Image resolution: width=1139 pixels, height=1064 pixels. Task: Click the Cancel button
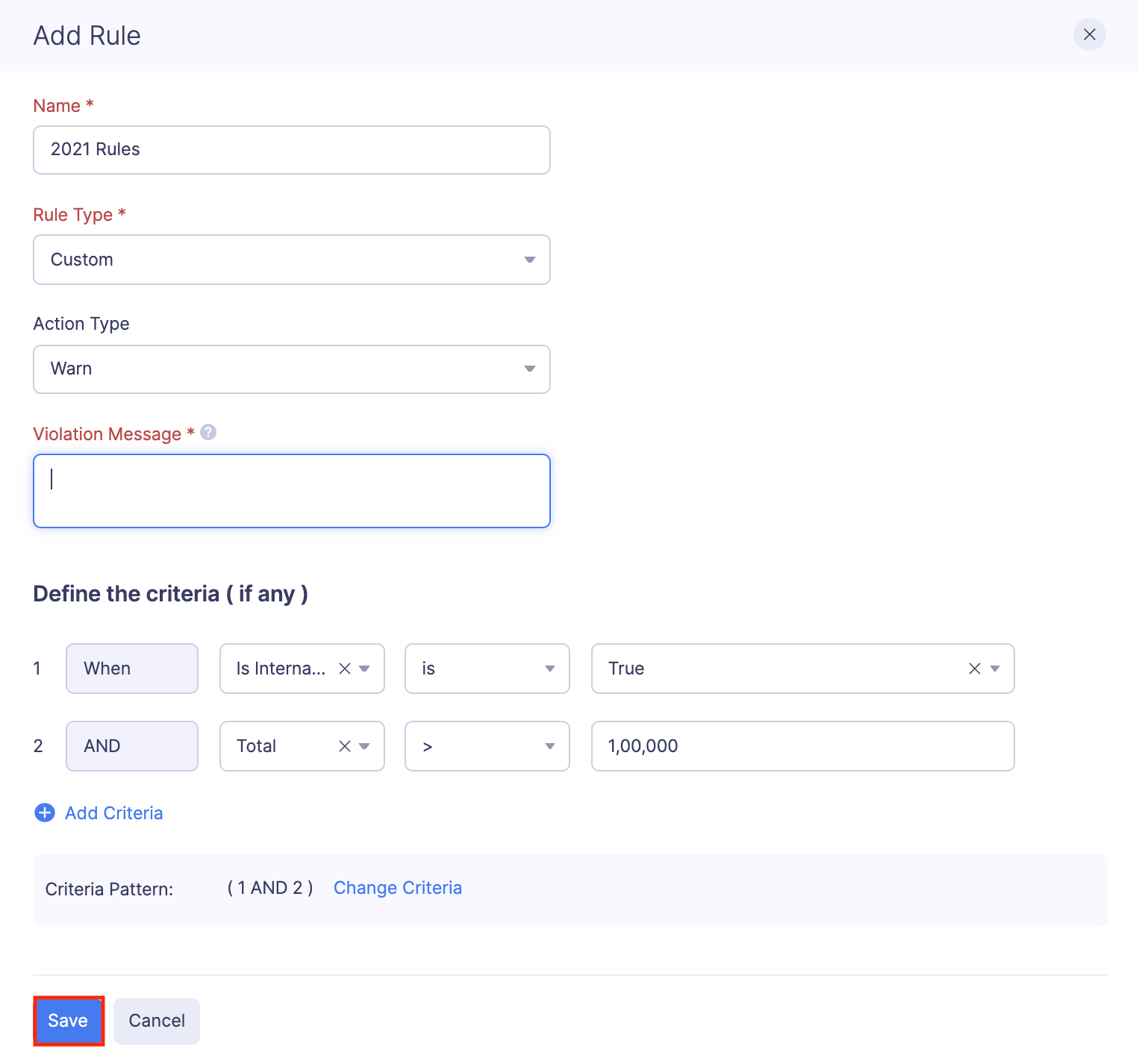tap(157, 1021)
